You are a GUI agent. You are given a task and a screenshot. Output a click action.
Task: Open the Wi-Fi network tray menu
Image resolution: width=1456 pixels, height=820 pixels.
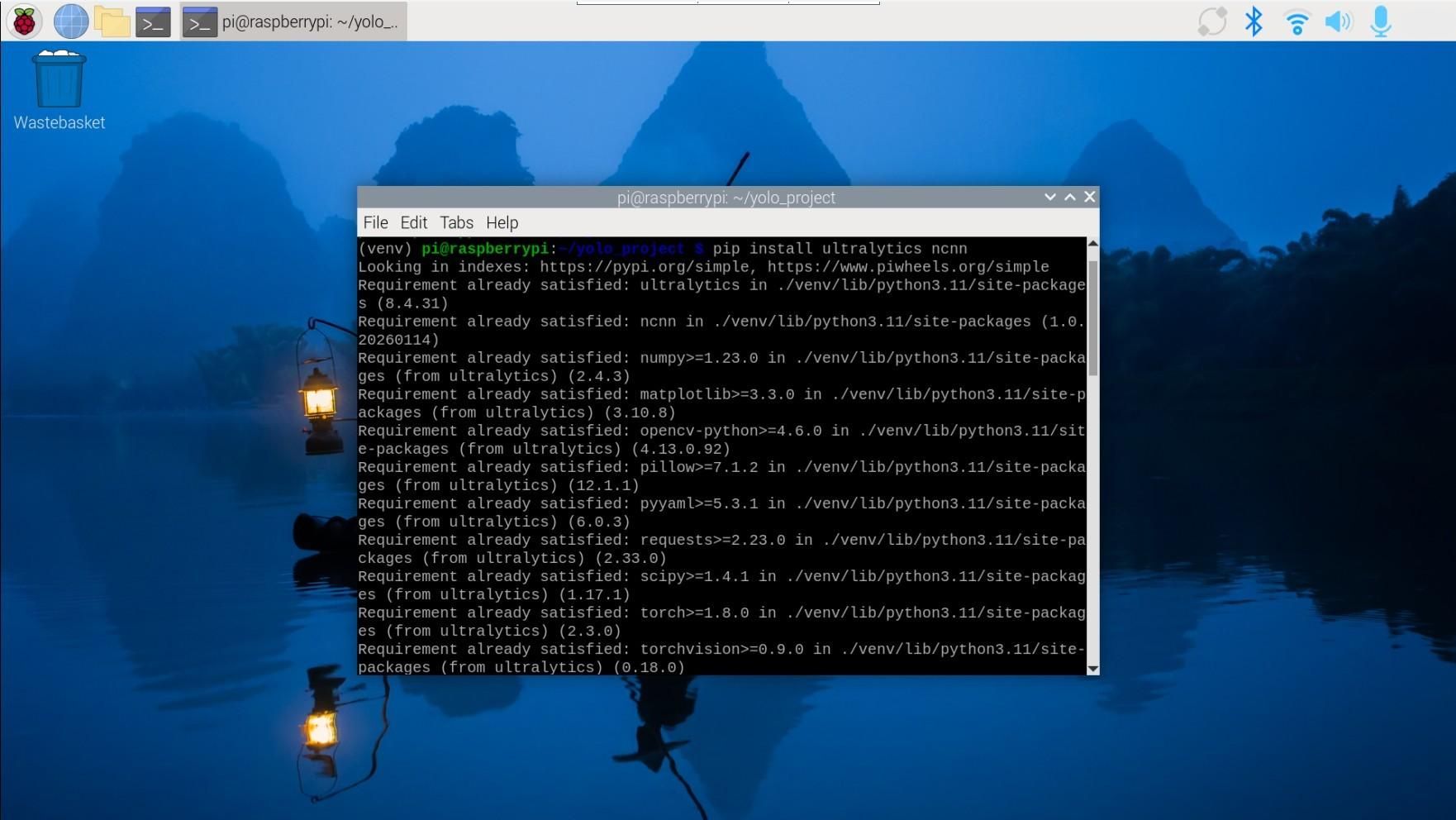(1297, 21)
